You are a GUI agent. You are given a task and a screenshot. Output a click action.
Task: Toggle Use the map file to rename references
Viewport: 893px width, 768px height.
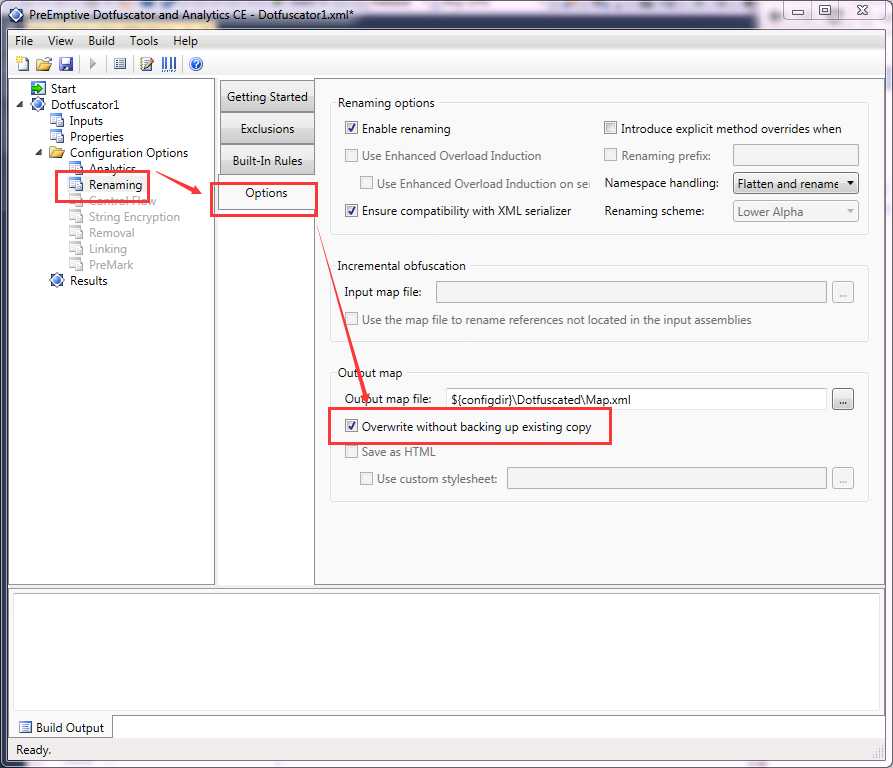point(351,319)
